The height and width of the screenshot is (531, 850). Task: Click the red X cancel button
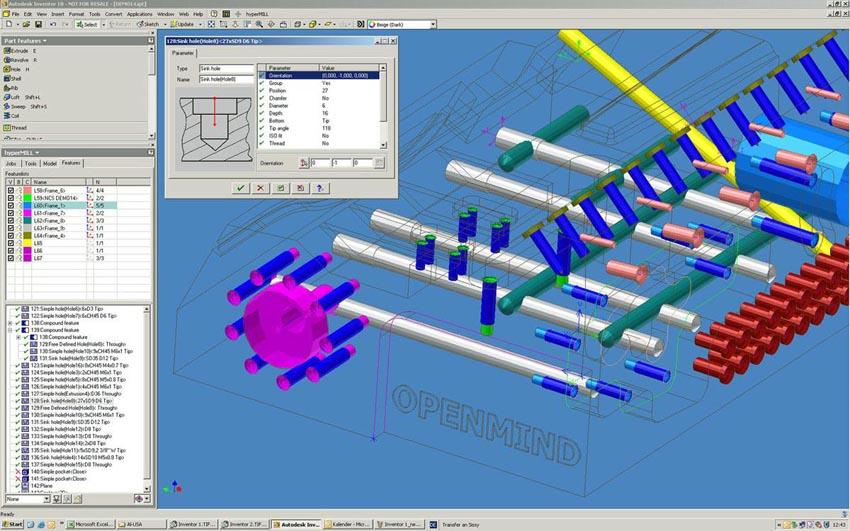(x=260, y=188)
